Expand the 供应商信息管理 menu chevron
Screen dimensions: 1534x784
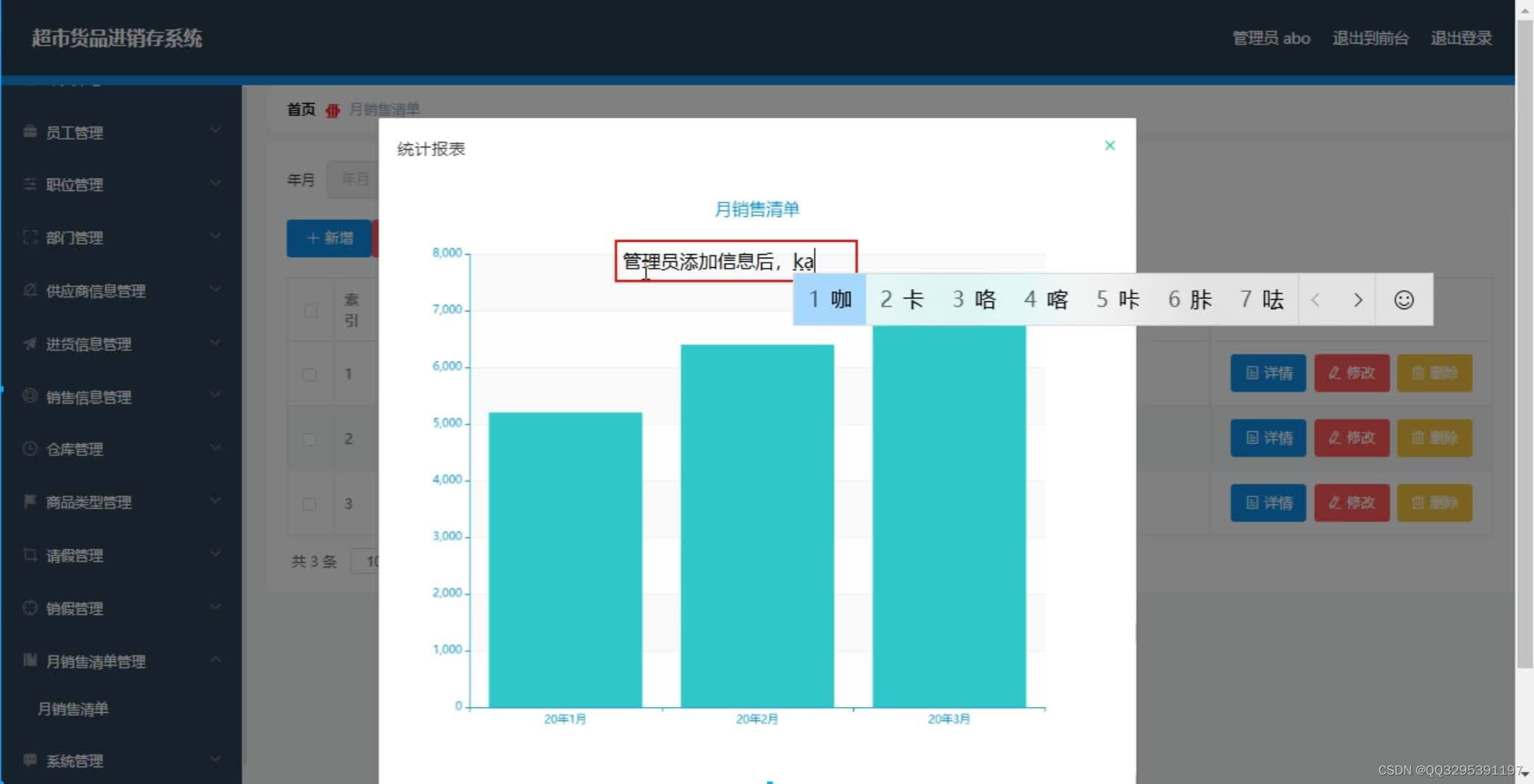(216, 289)
